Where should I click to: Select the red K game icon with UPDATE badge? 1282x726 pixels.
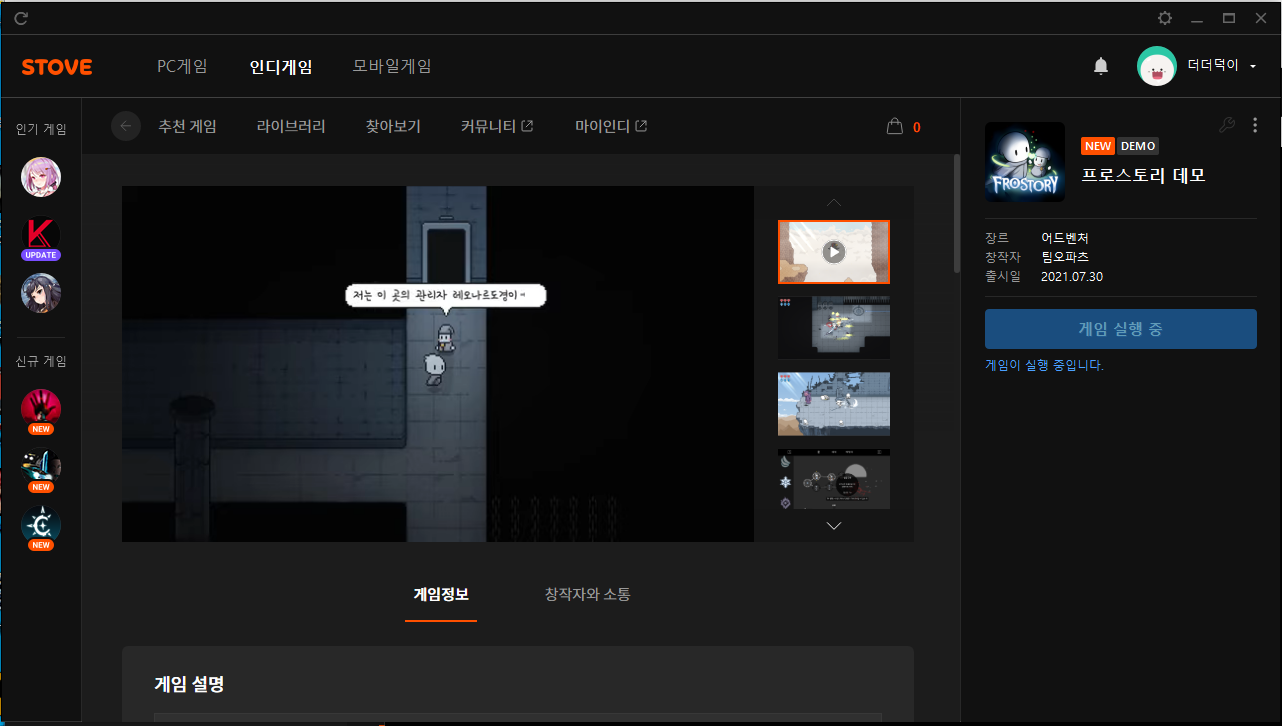(x=41, y=238)
